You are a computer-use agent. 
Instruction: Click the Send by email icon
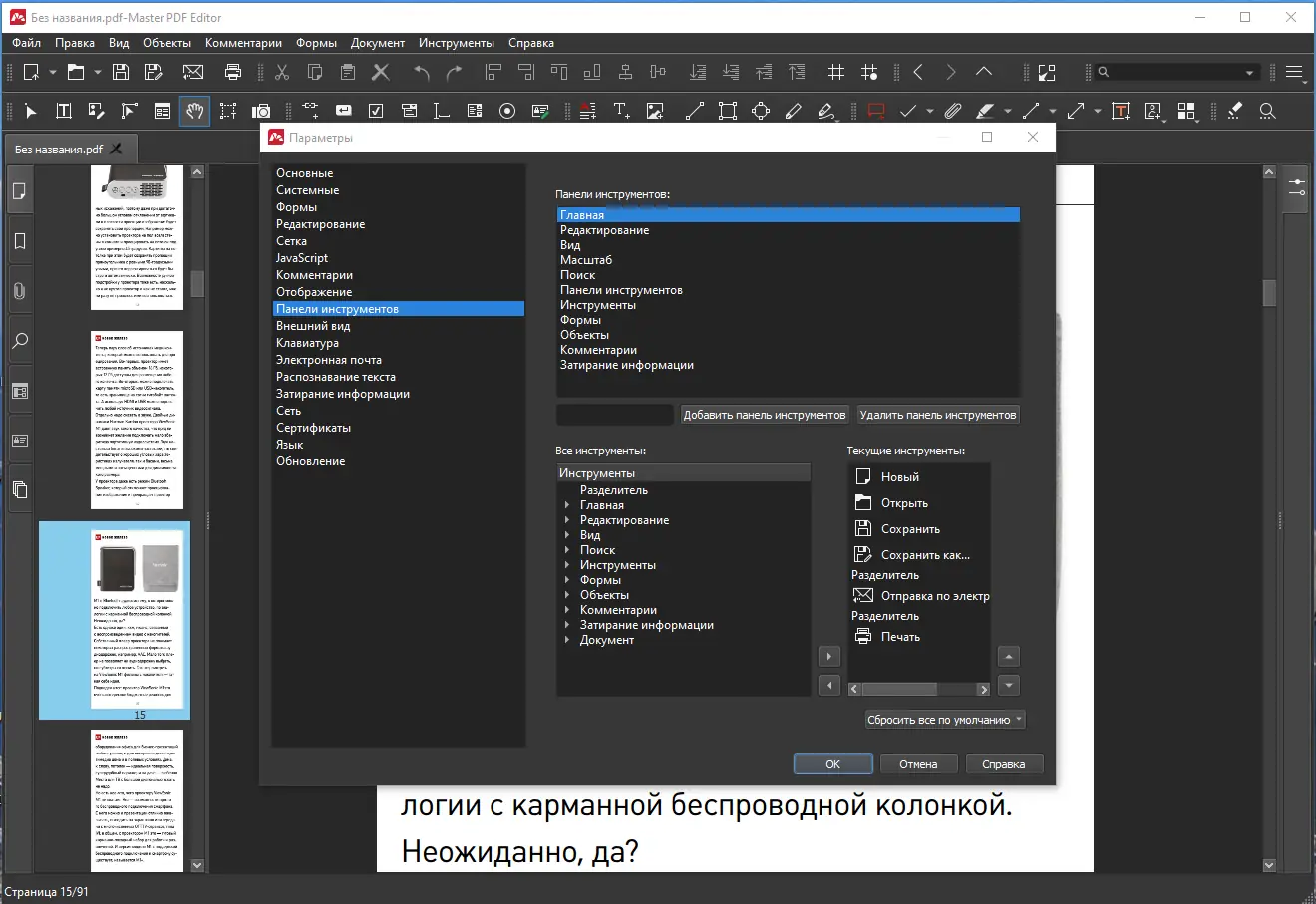pyautogui.click(x=192, y=71)
